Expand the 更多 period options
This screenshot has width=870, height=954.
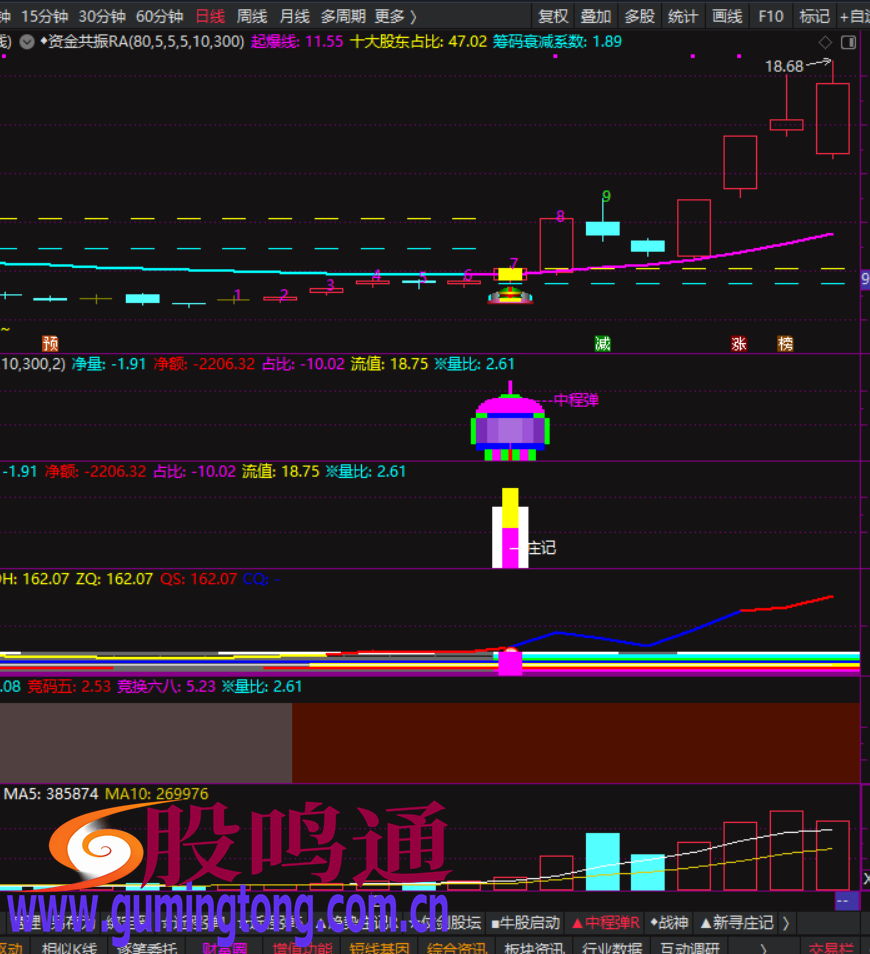click(x=395, y=16)
